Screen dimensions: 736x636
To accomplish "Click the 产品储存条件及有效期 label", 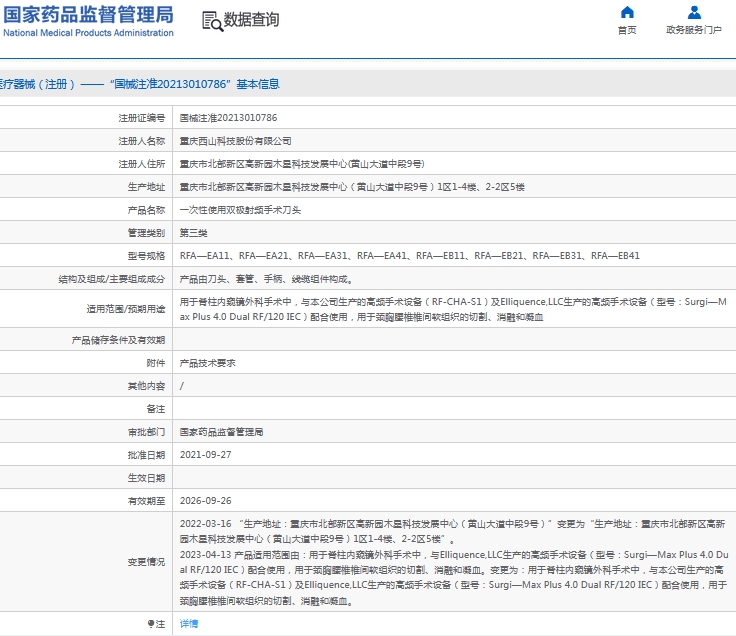I will 118,340.
